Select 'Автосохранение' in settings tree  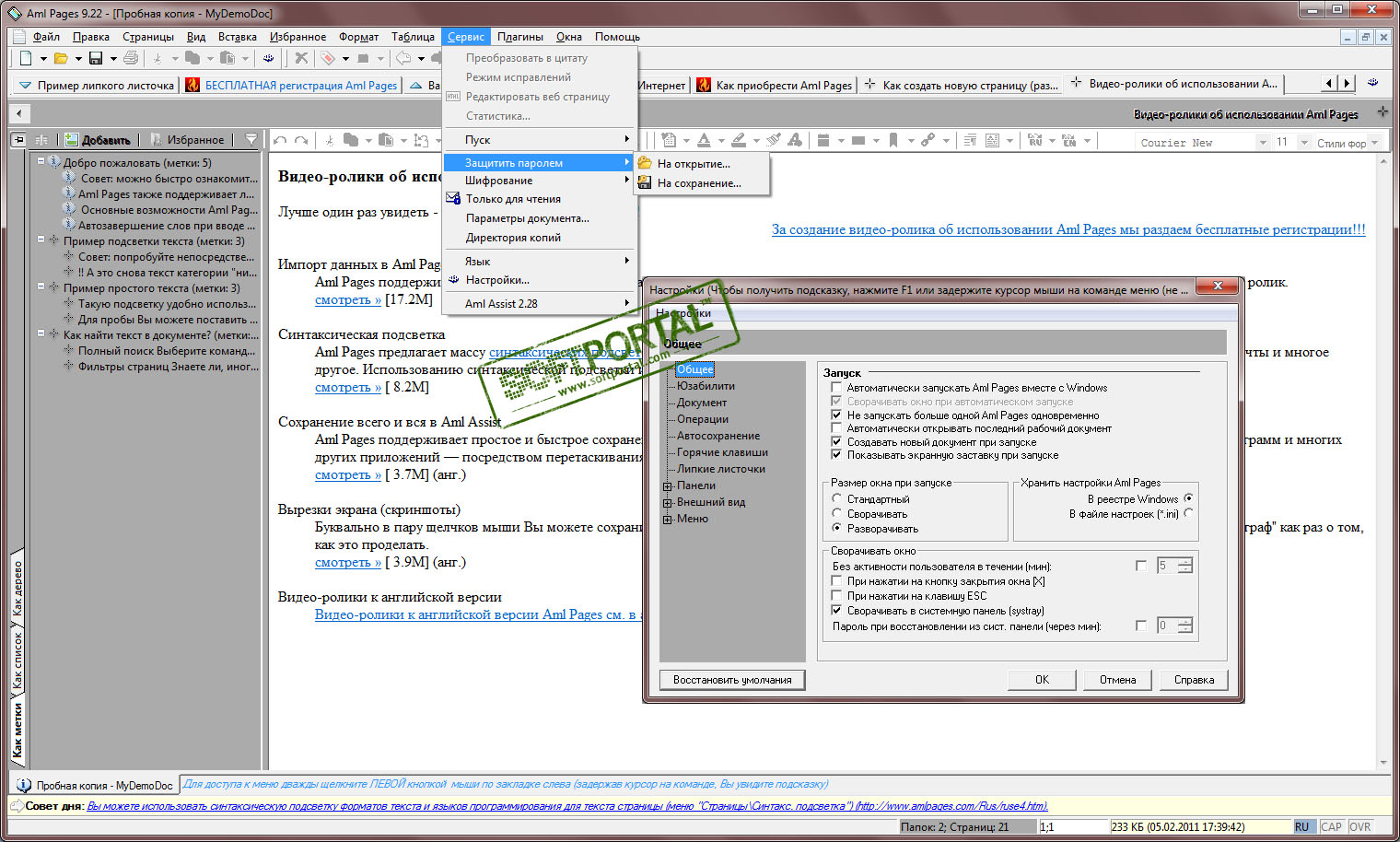[x=718, y=436]
